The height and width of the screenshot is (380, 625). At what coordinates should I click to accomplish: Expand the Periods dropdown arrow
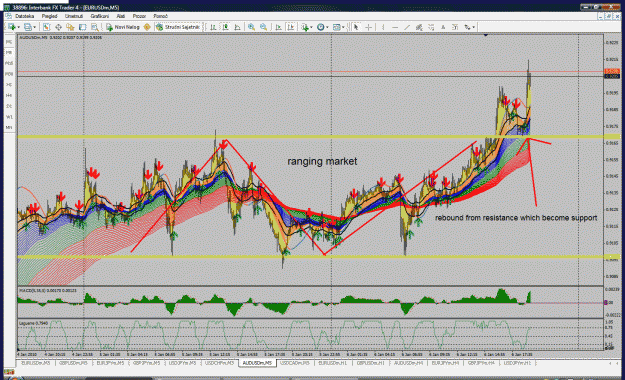(327, 27)
